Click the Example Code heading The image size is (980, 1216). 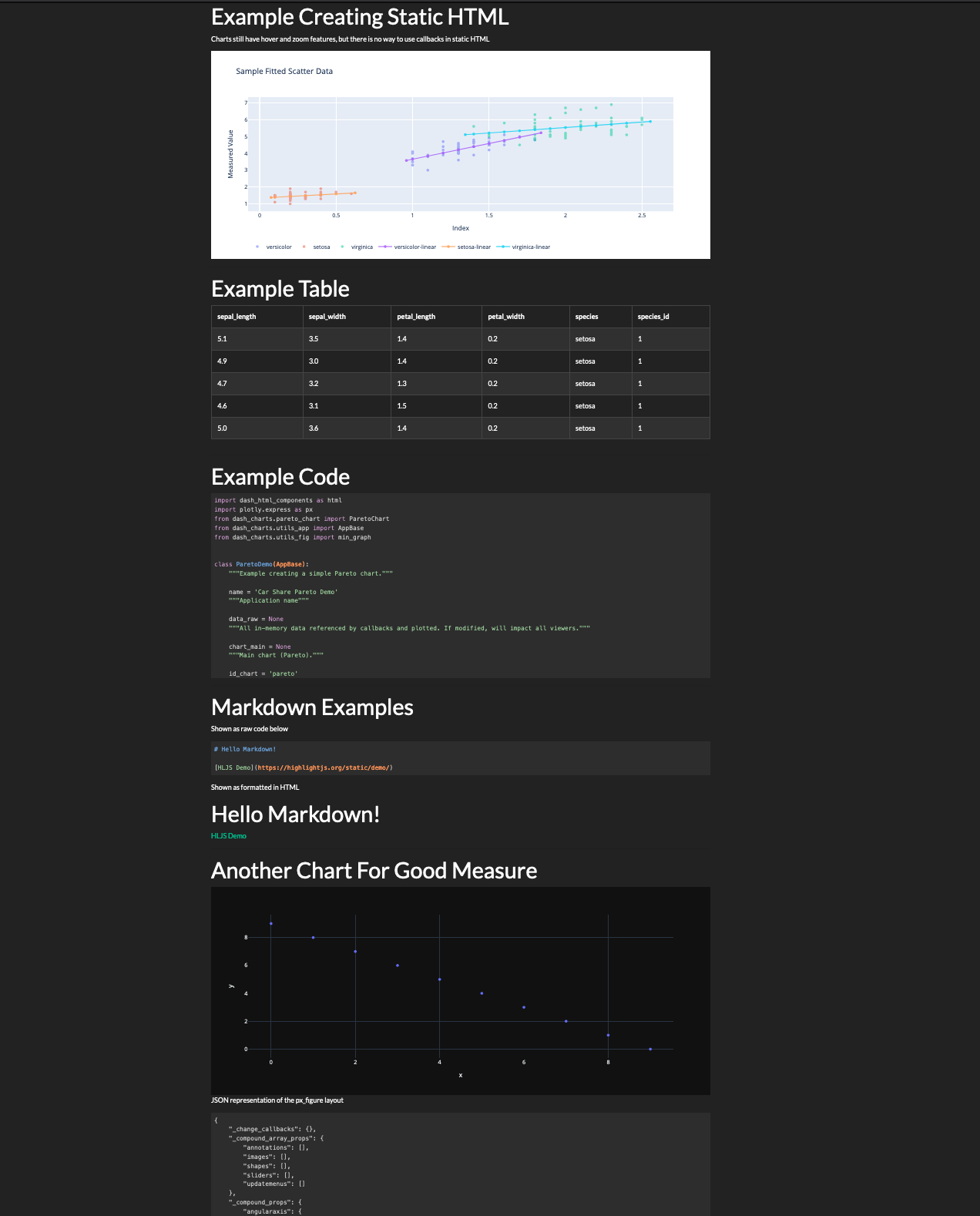(x=280, y=477)
